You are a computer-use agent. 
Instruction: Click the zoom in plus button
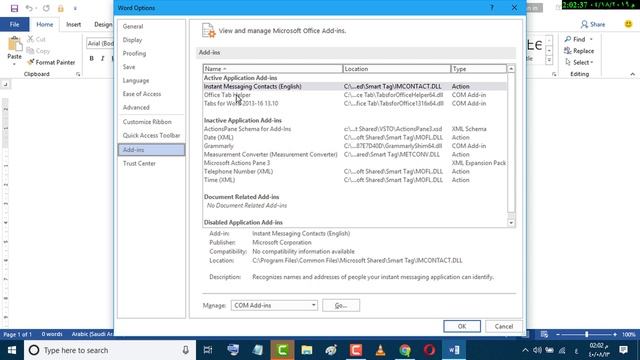pyautogui.click(x=615, y=334)
